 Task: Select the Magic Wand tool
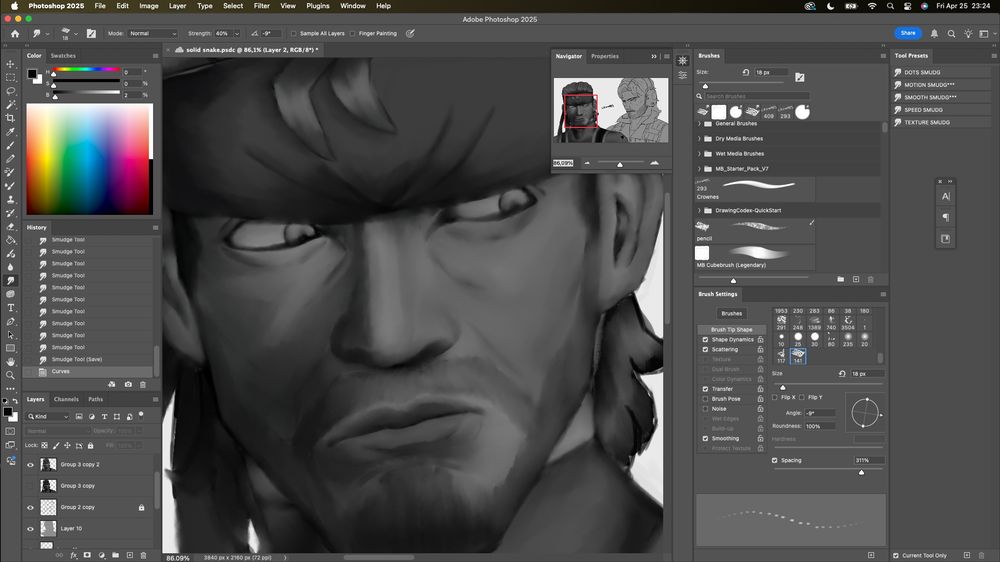[x=10, y=105]
